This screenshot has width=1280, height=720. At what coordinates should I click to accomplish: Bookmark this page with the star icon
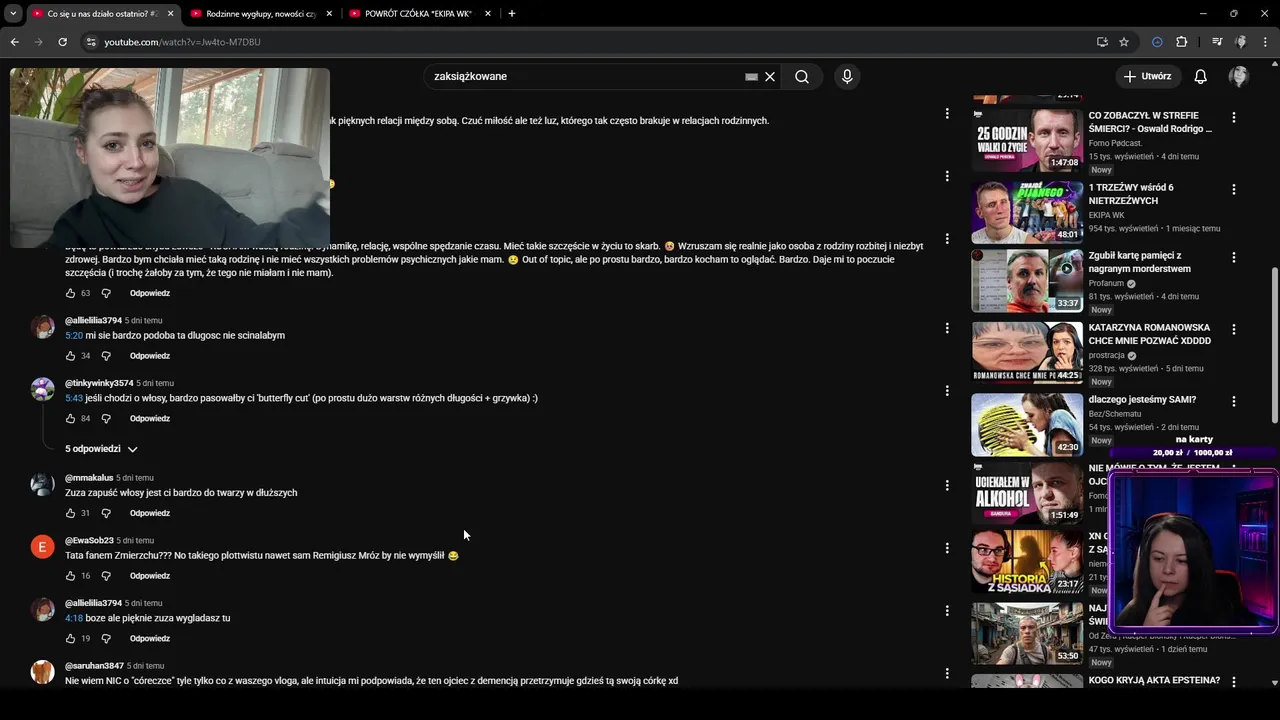point(1124,42)
